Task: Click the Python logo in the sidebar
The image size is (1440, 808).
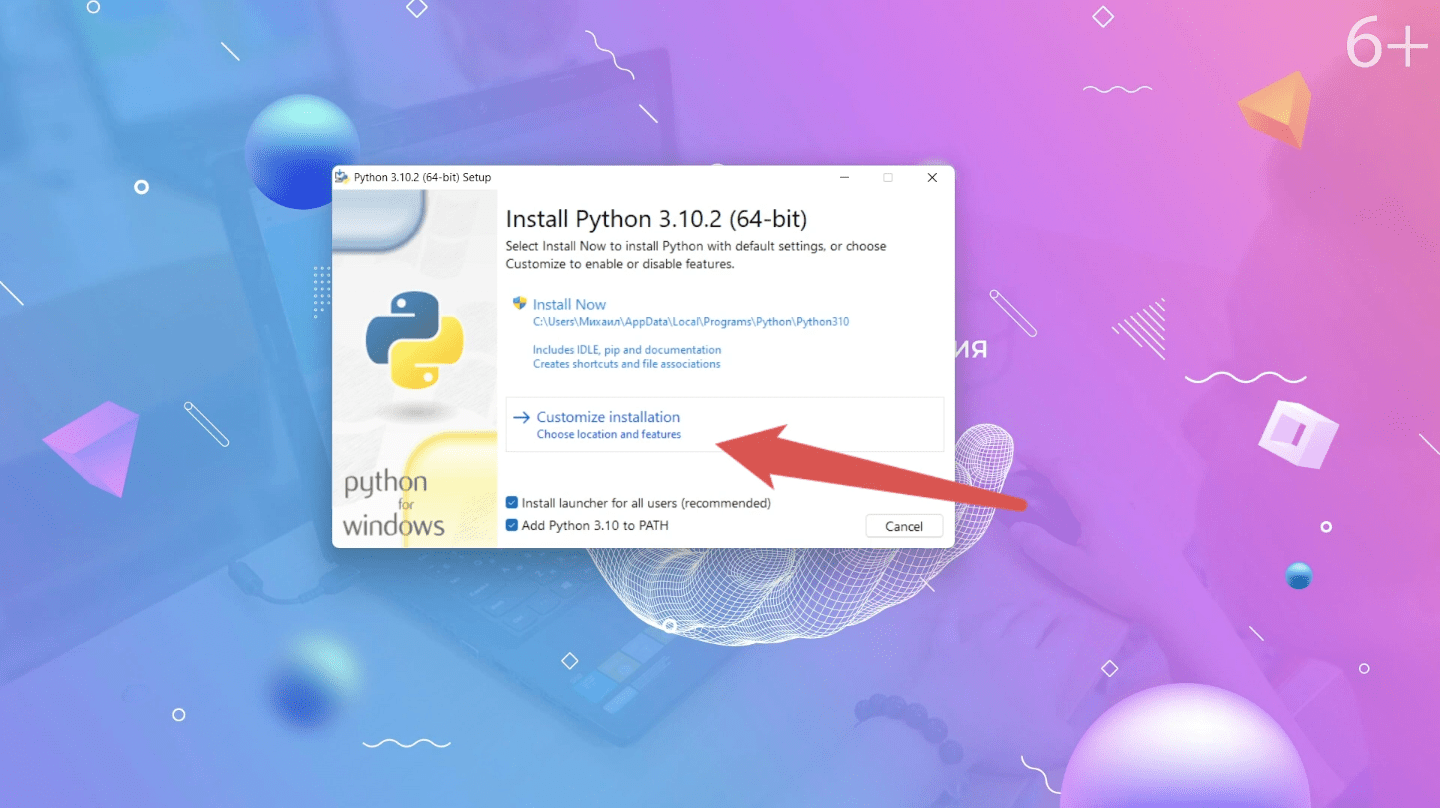Action: [414, 340]
